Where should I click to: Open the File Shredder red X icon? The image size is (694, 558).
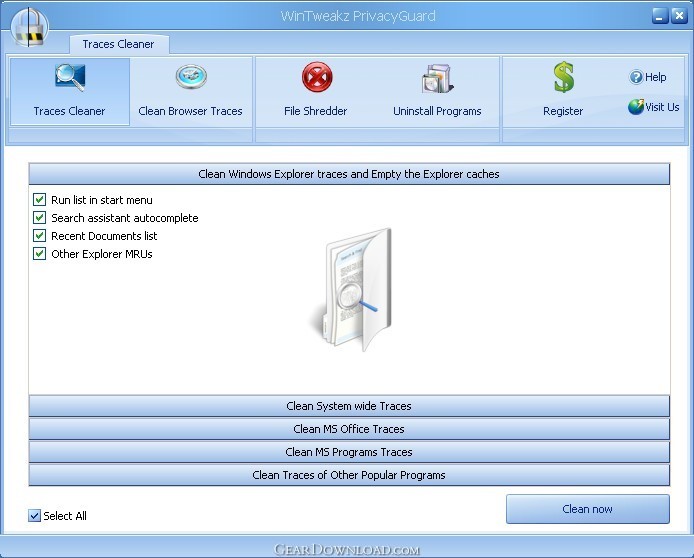click(x=317, y=77)
